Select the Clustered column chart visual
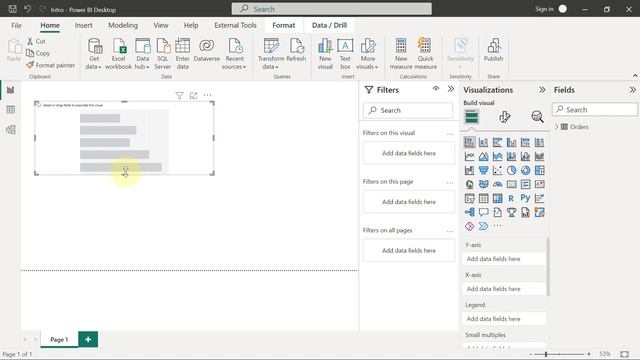Screen dimensions: 640x360 tap(511, 142)
